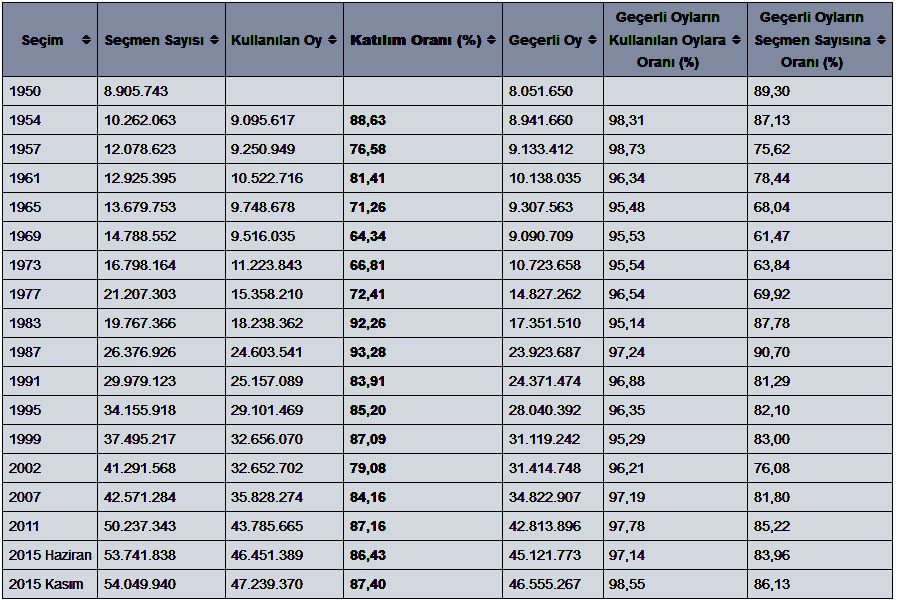Click the Geçerli Oy header text
Viewport: 898px width, 600px height.
click(x=545, y=41)
